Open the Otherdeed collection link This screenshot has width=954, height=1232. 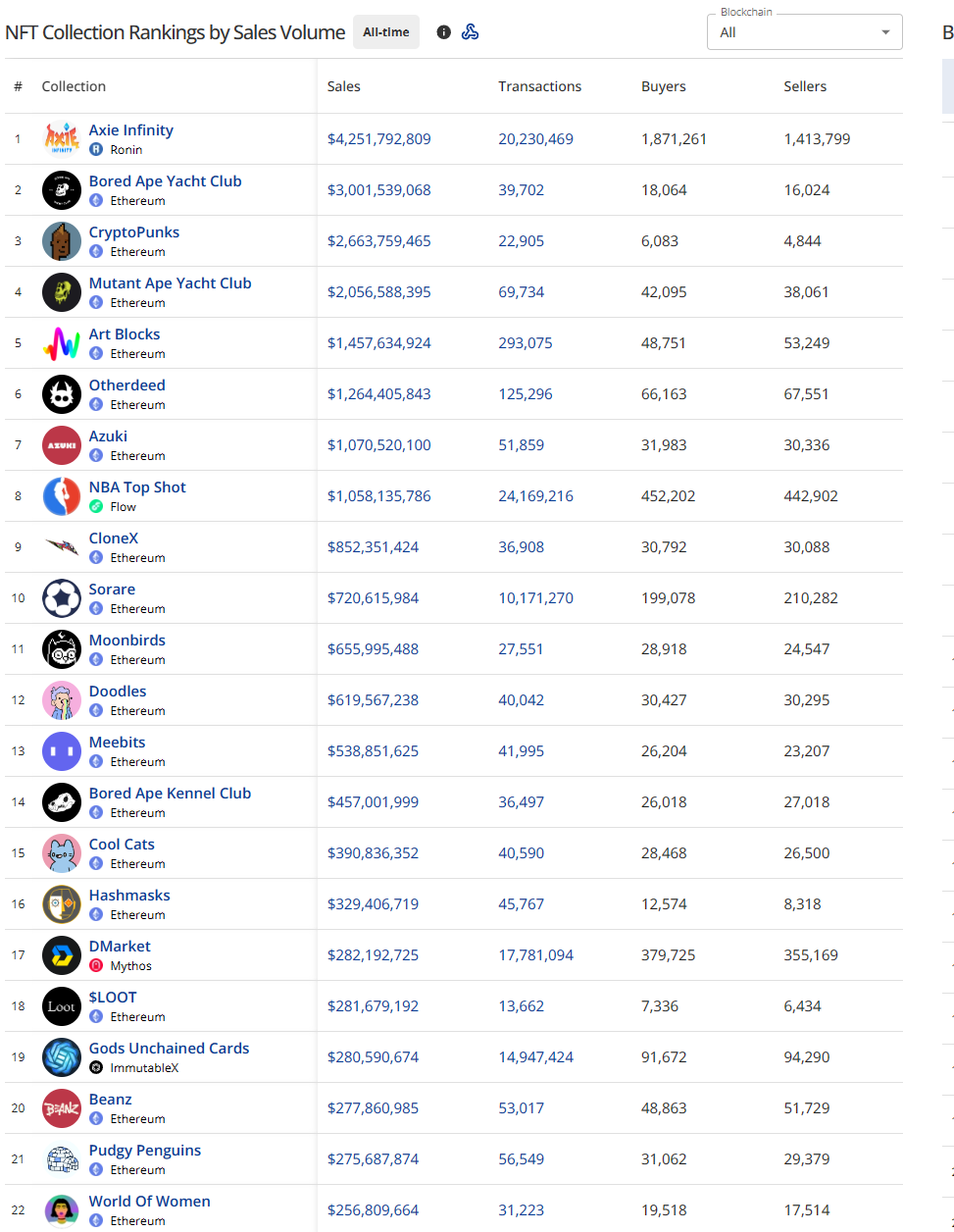[127, 385]
